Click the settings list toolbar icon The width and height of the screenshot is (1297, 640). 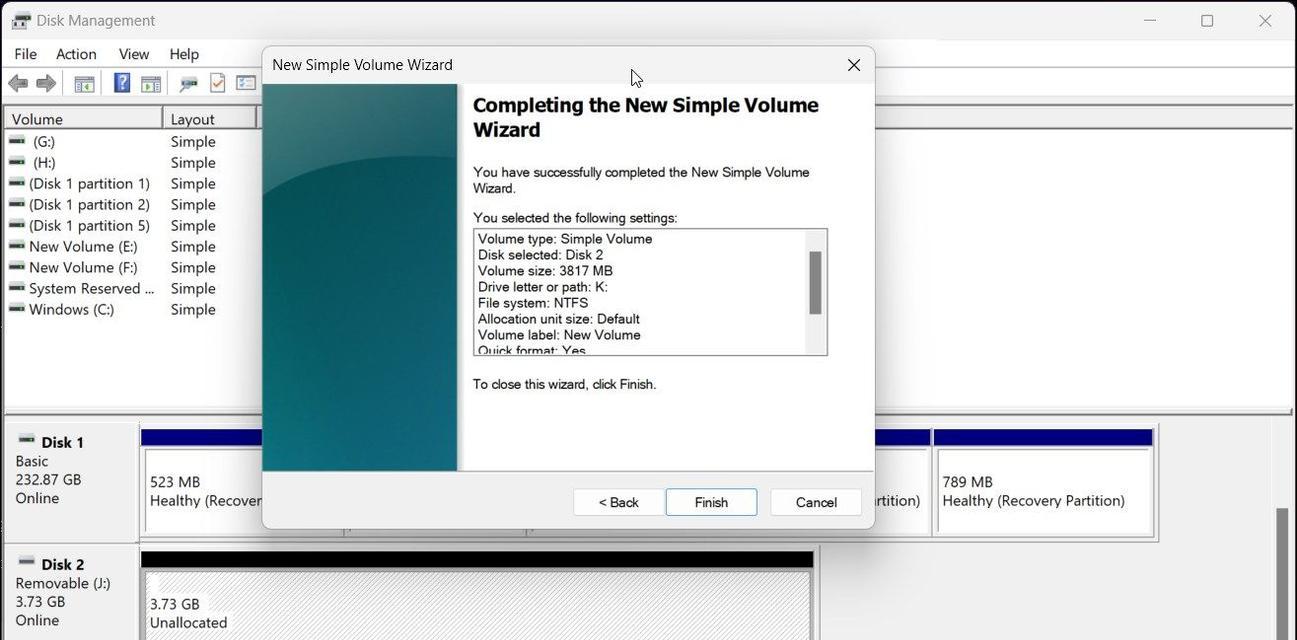(245, 84)
